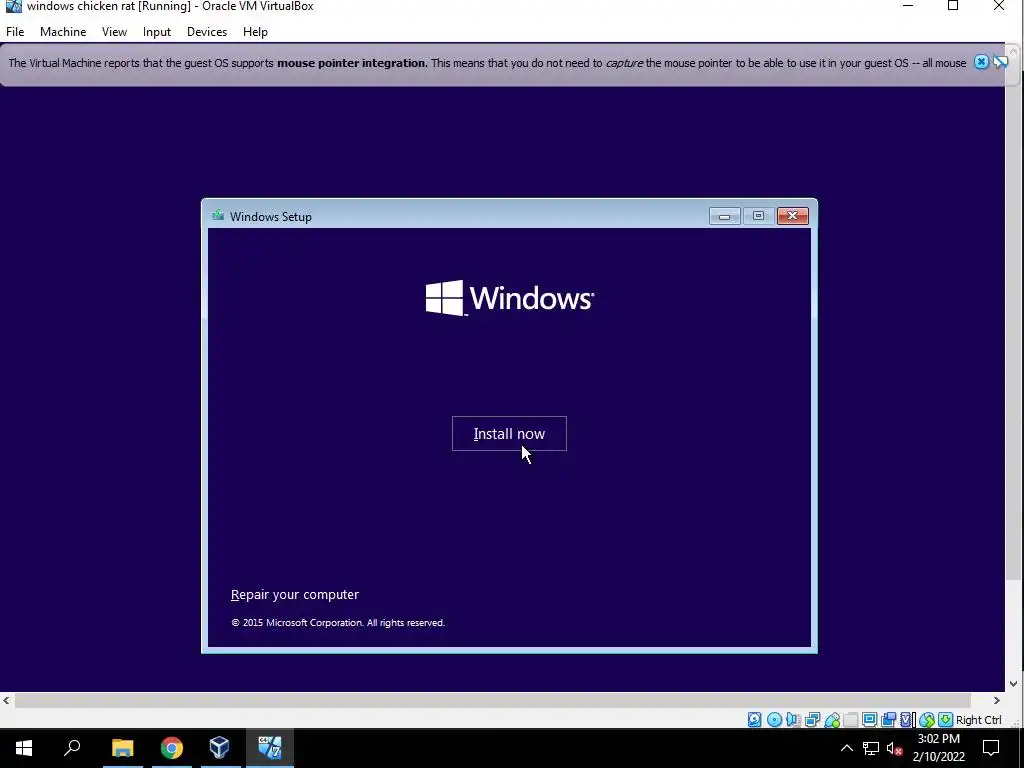
Task: Maximize the Windows Setup dialog
Action: [x=758, y=216]
